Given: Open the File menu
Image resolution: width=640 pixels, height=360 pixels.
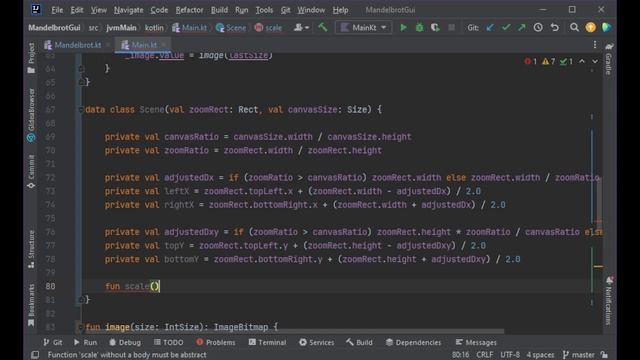Looking at the screenshot, I should click(x=57, y=10).
